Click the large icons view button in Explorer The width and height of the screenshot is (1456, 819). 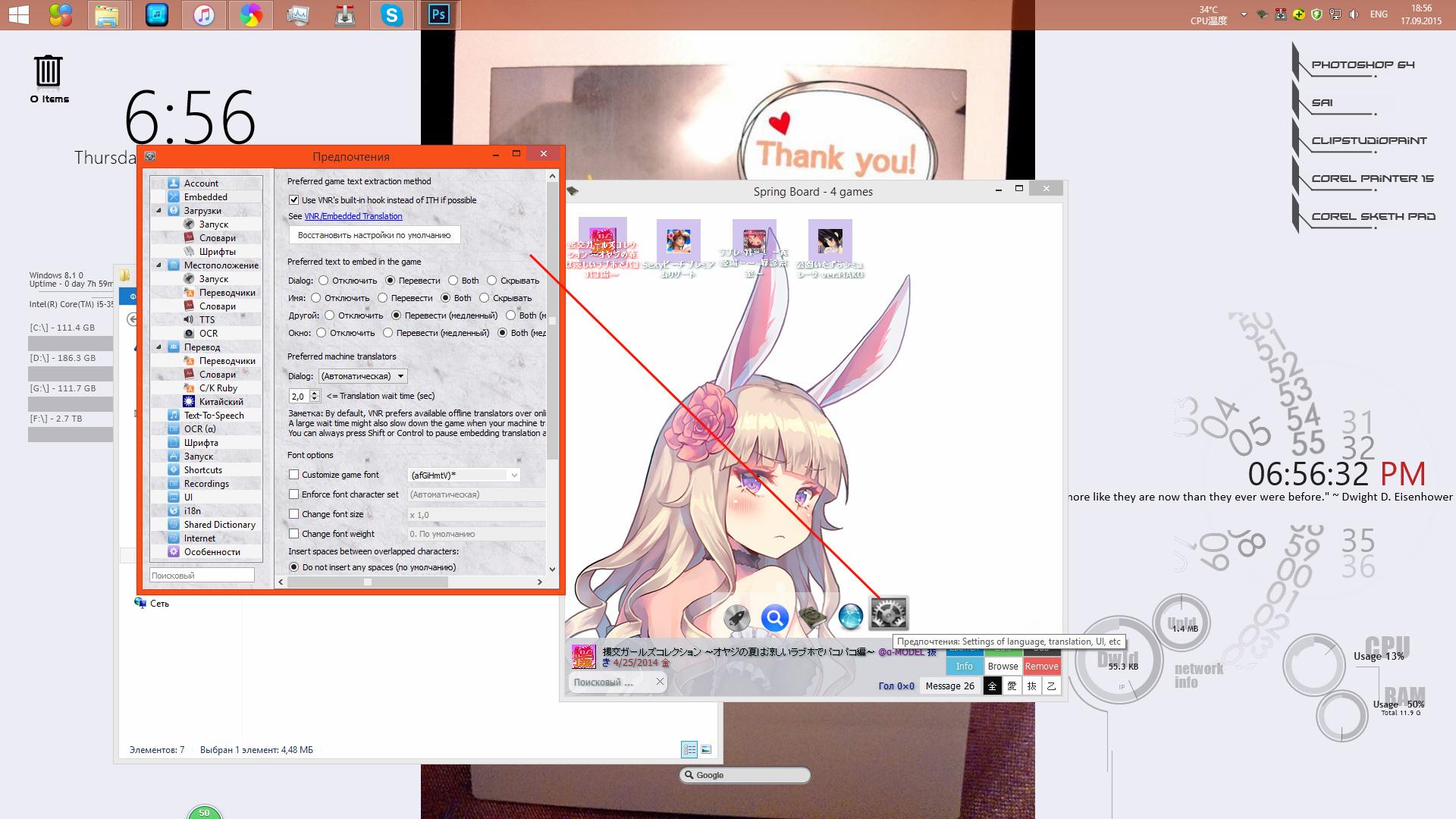(706, 749)
